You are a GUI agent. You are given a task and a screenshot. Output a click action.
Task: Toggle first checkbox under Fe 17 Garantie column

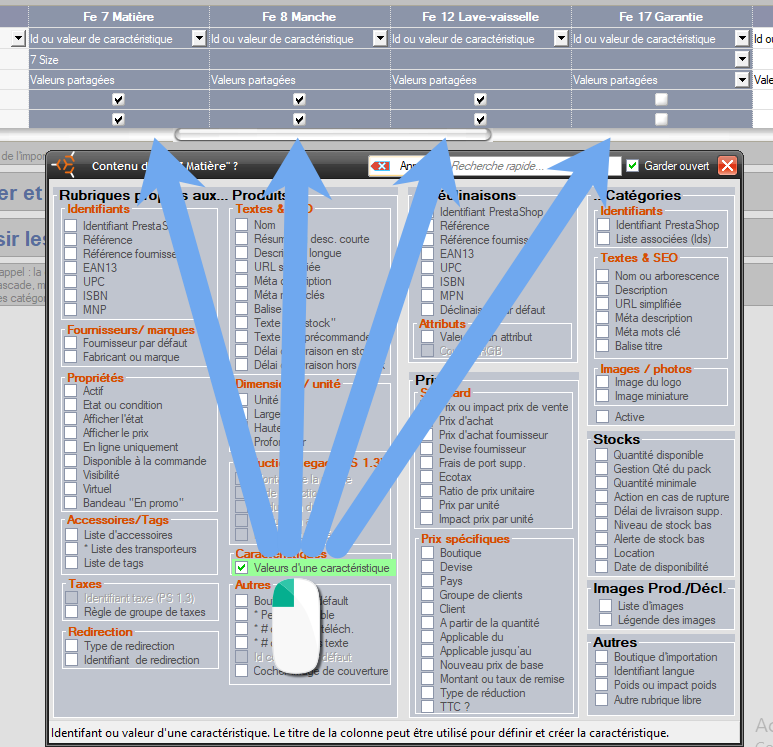[x=660, y=100]
